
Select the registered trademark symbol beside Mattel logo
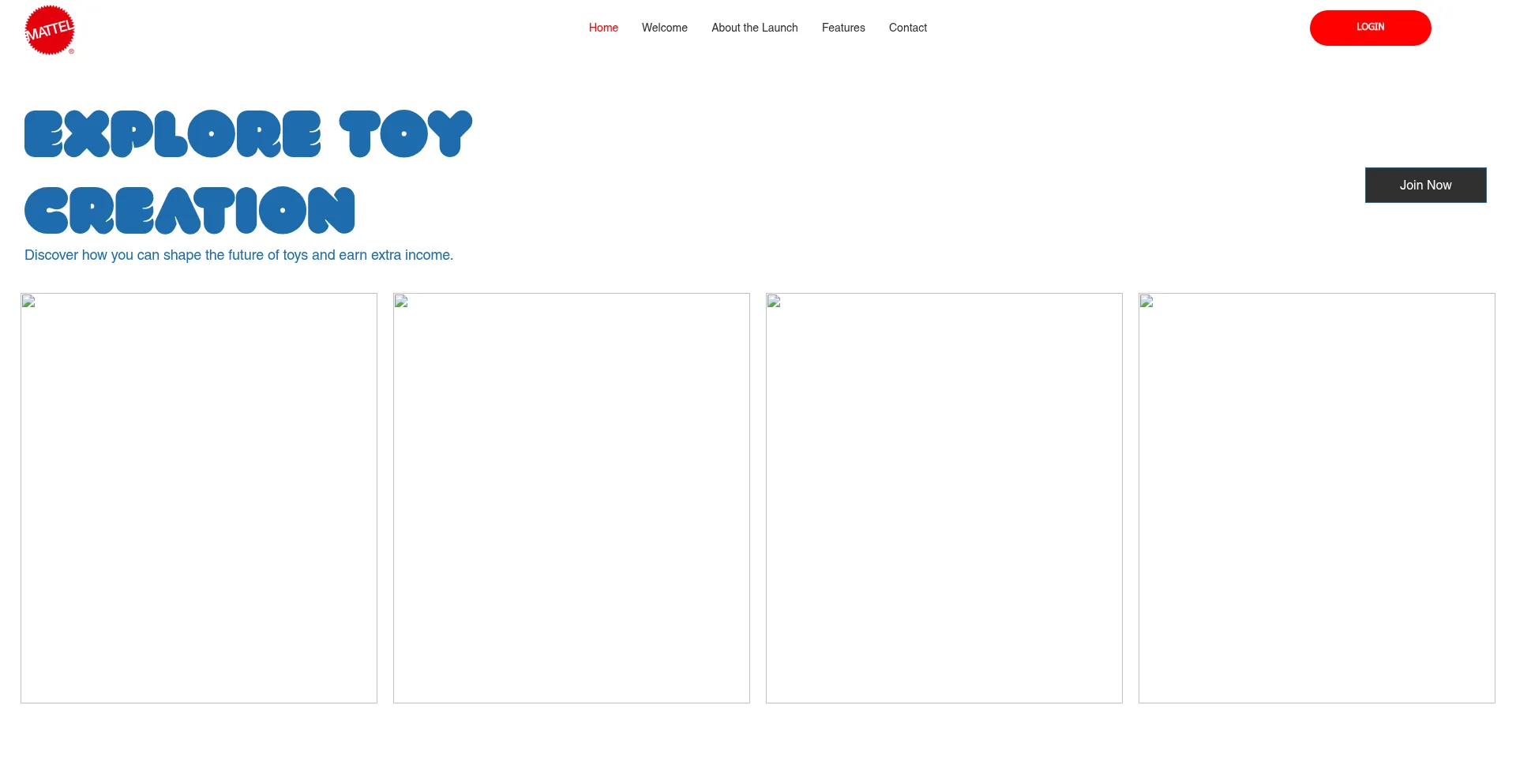(72, 52)
